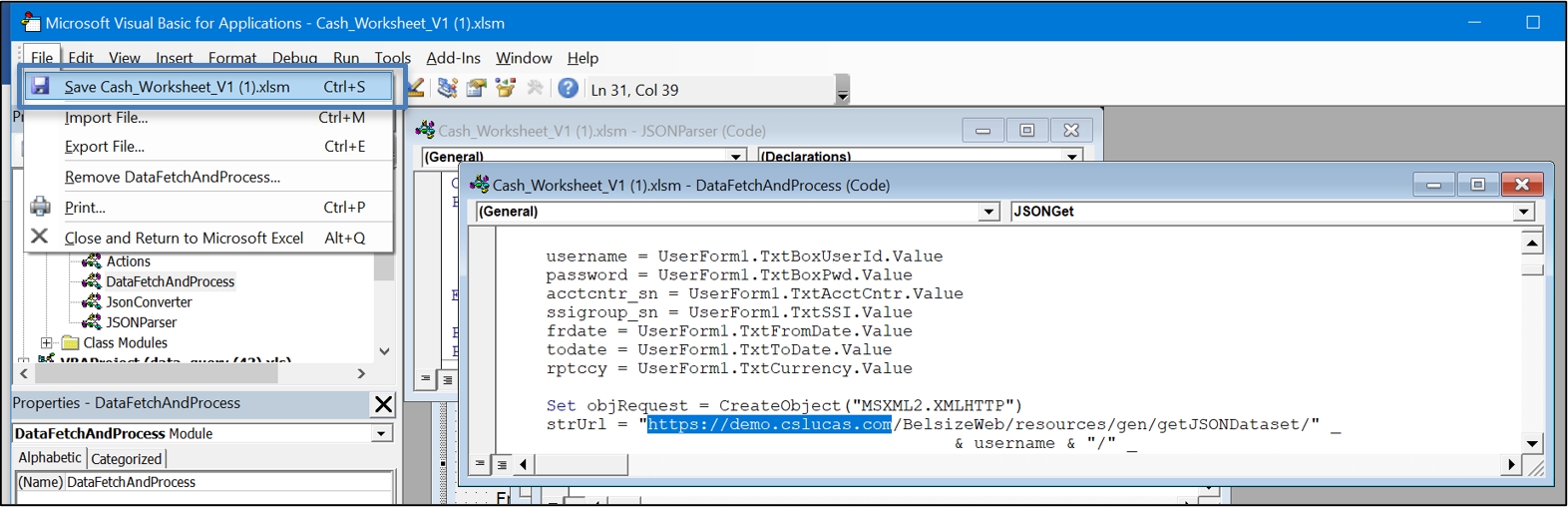The image size is (1568, 507).
Task: Close the Properties panel with X
Action: click(x=383, y=404)
